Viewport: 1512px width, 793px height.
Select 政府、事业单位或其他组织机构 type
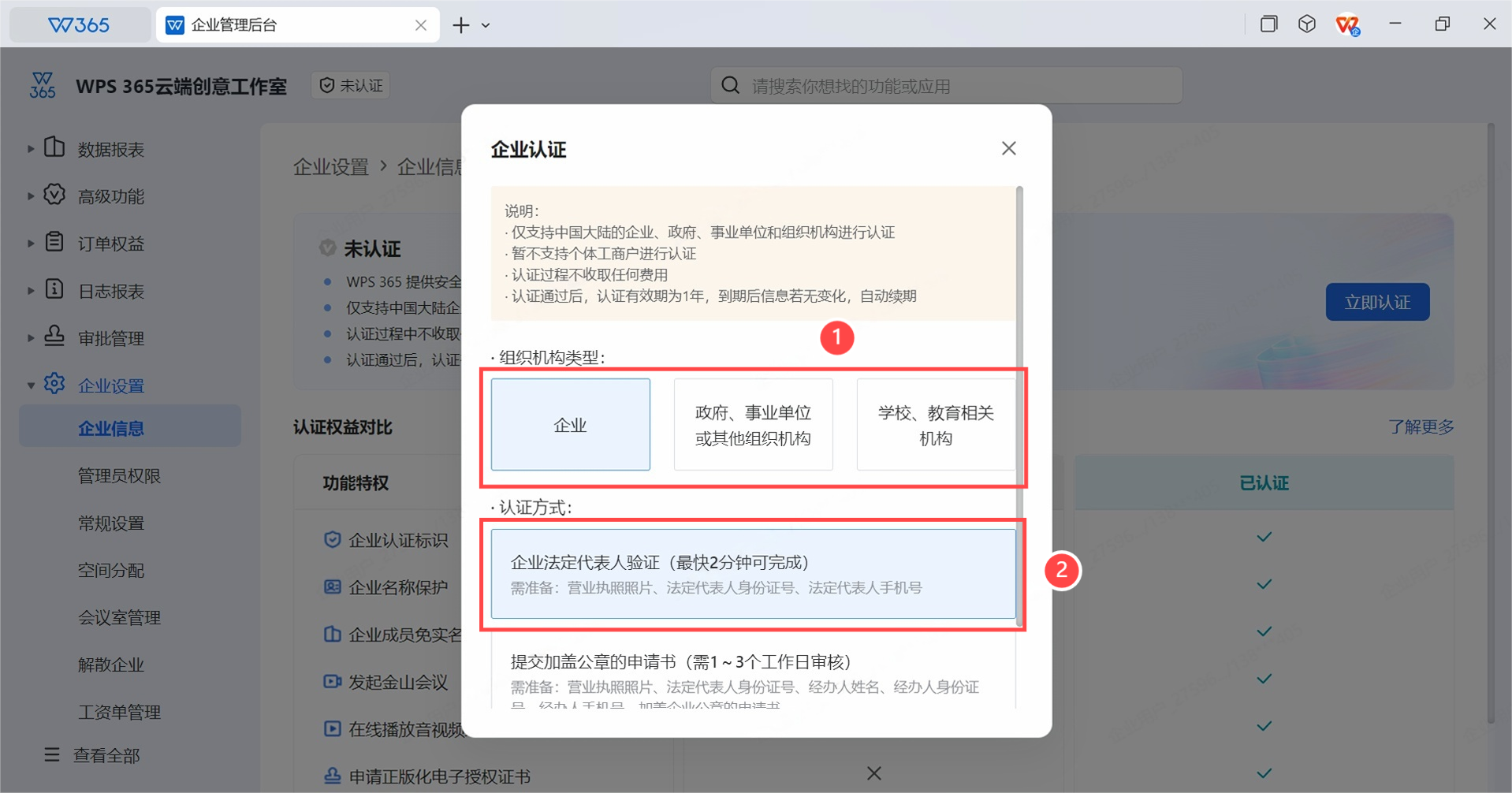[x=753, y=424]
